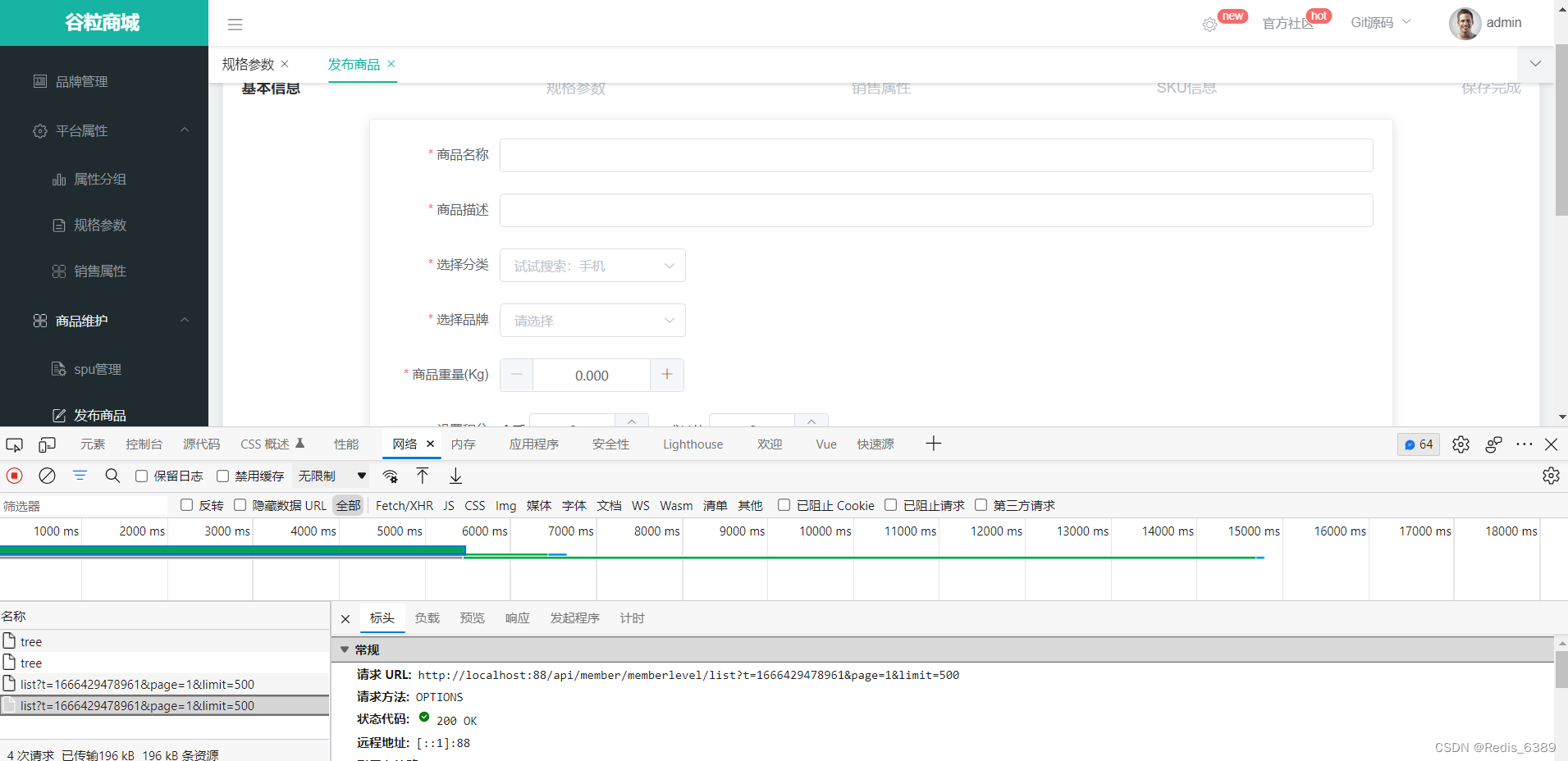The width and height of the screenshot is (1568, 761).
Task: Collapse the 商品维护 sidebar section
Action: tap(184, 320)
